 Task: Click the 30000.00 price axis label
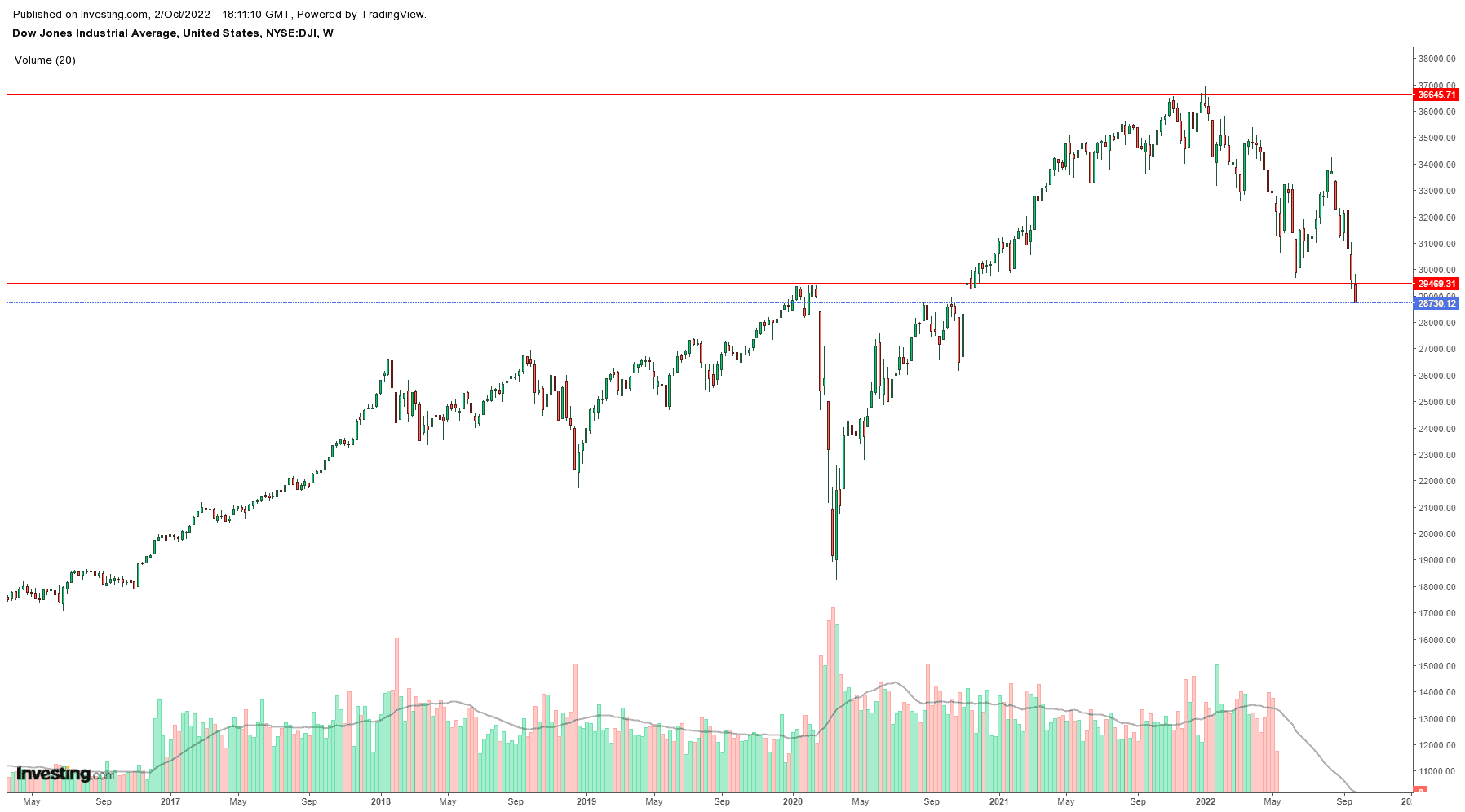1436,270
